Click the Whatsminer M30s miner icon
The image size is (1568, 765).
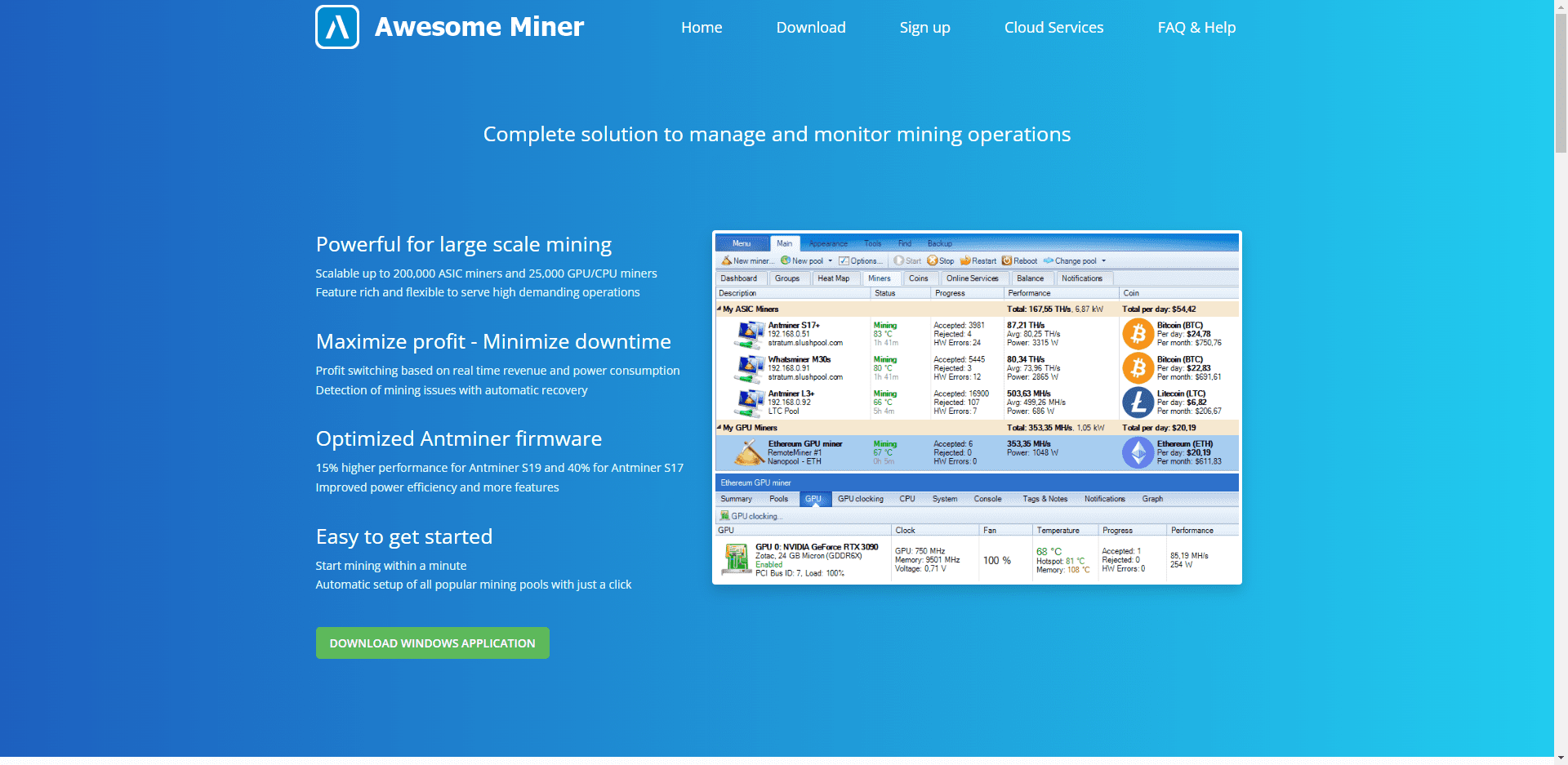tap(750, 368)
